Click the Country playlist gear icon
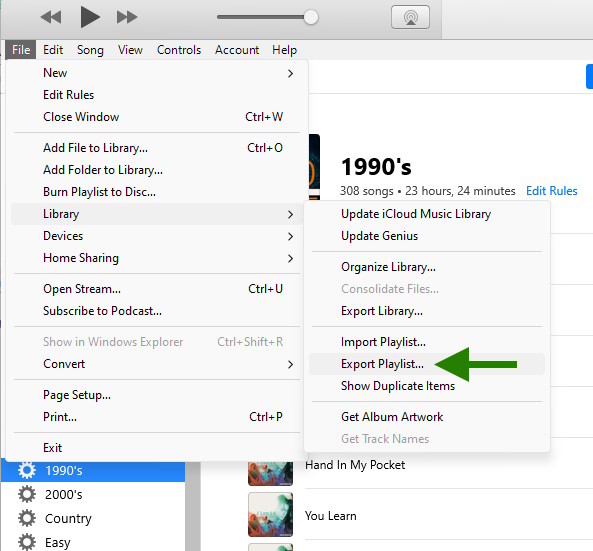 (x=27, y=518)
